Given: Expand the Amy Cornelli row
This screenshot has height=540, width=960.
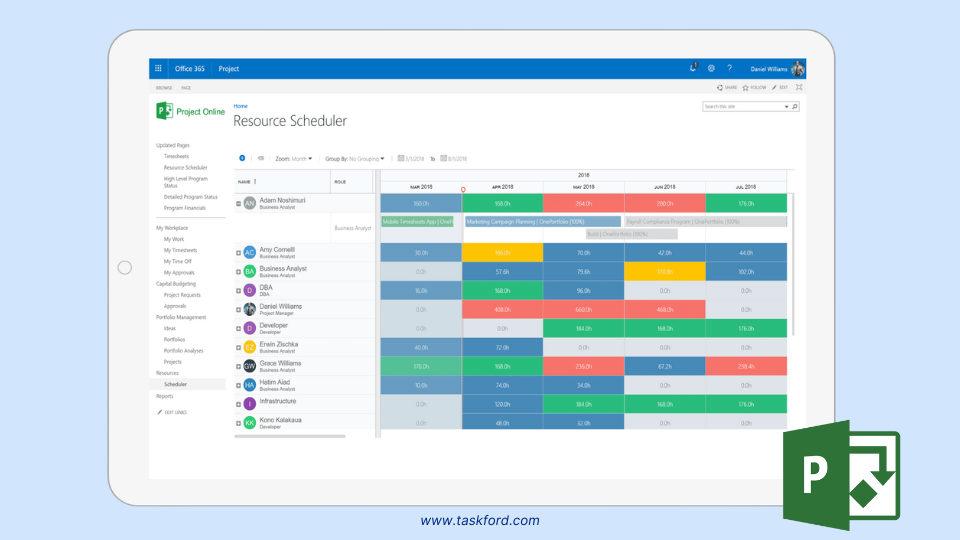Looking at the screenshot, I should point(238,252).
